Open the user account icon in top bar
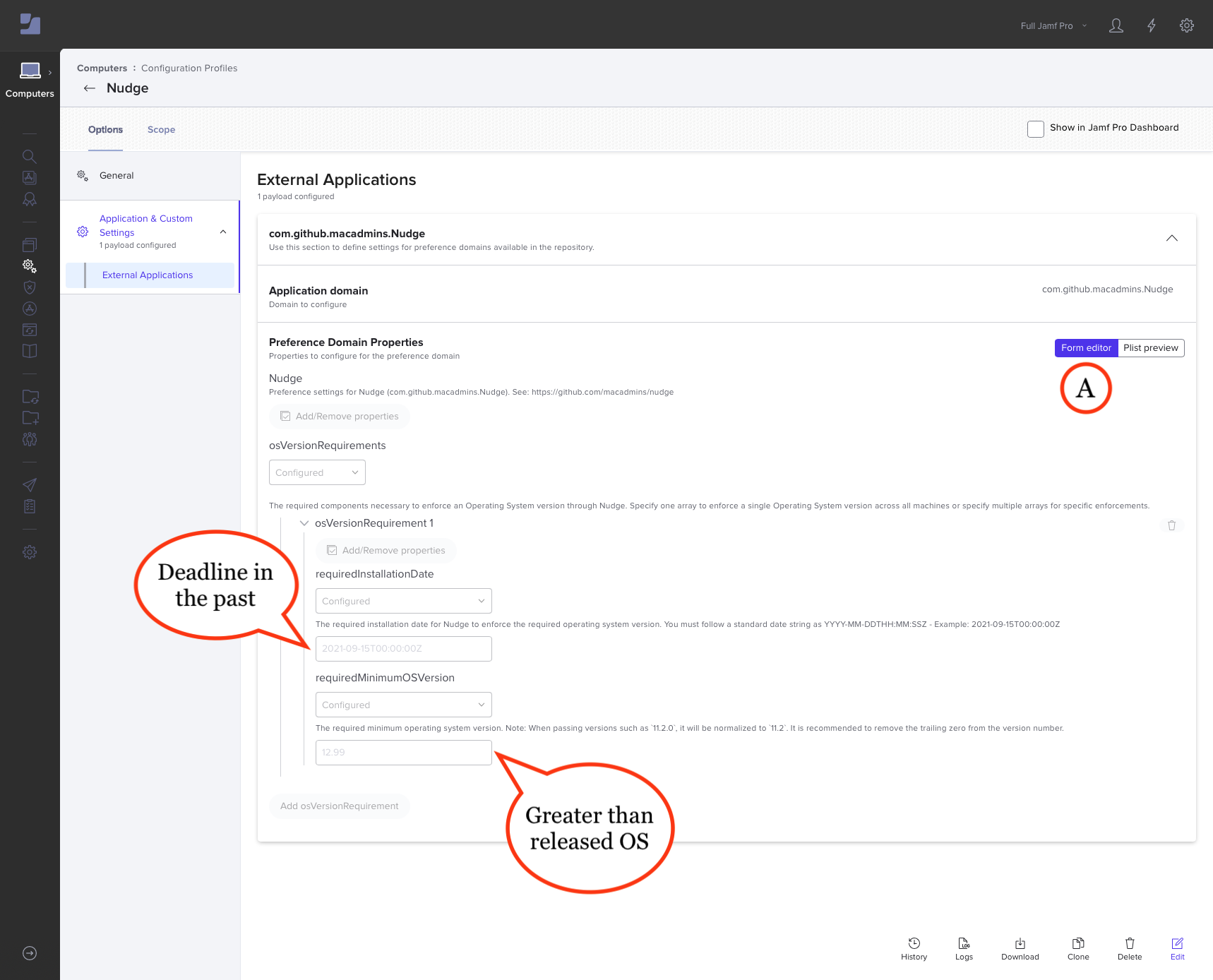The width and height of the screenshot is (1213, 980). point(1116,25)
